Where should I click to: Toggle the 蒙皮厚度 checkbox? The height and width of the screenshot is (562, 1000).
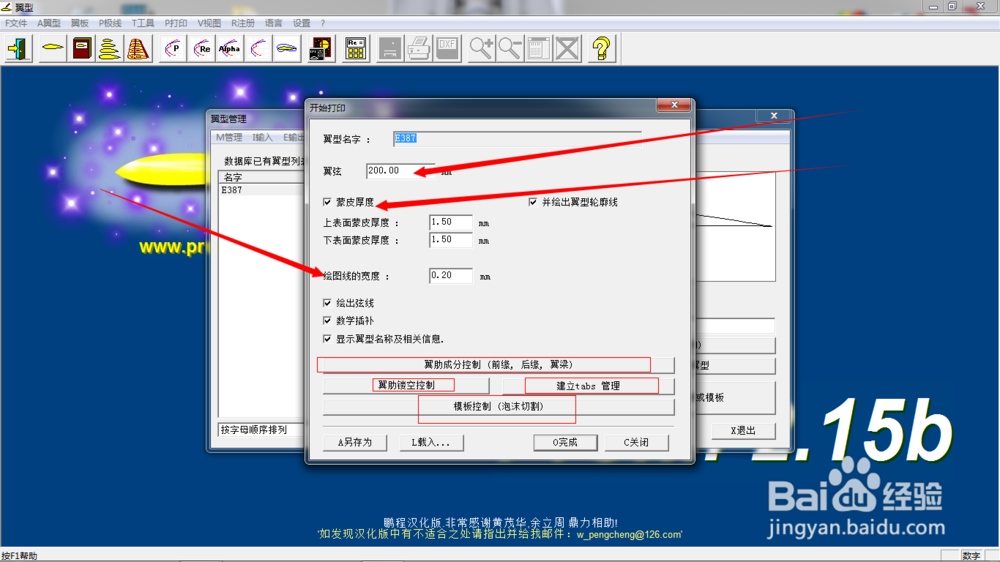point(327,202)
